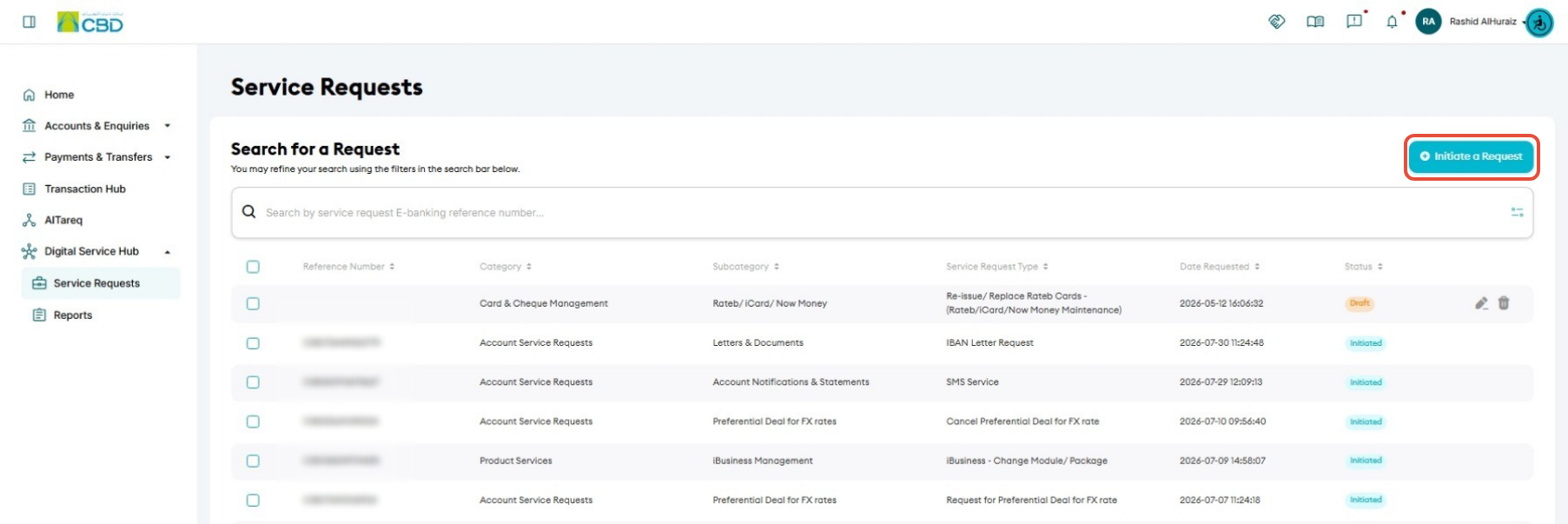The height and width of the screenshot is (524, 1568).
Task: Select the SMS Service row checkbox
Action: (253, 382)
